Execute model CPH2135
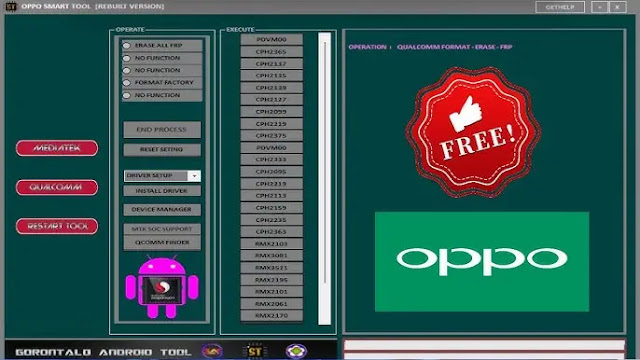This screenshot has width=640, height=360. pos(271,76)
